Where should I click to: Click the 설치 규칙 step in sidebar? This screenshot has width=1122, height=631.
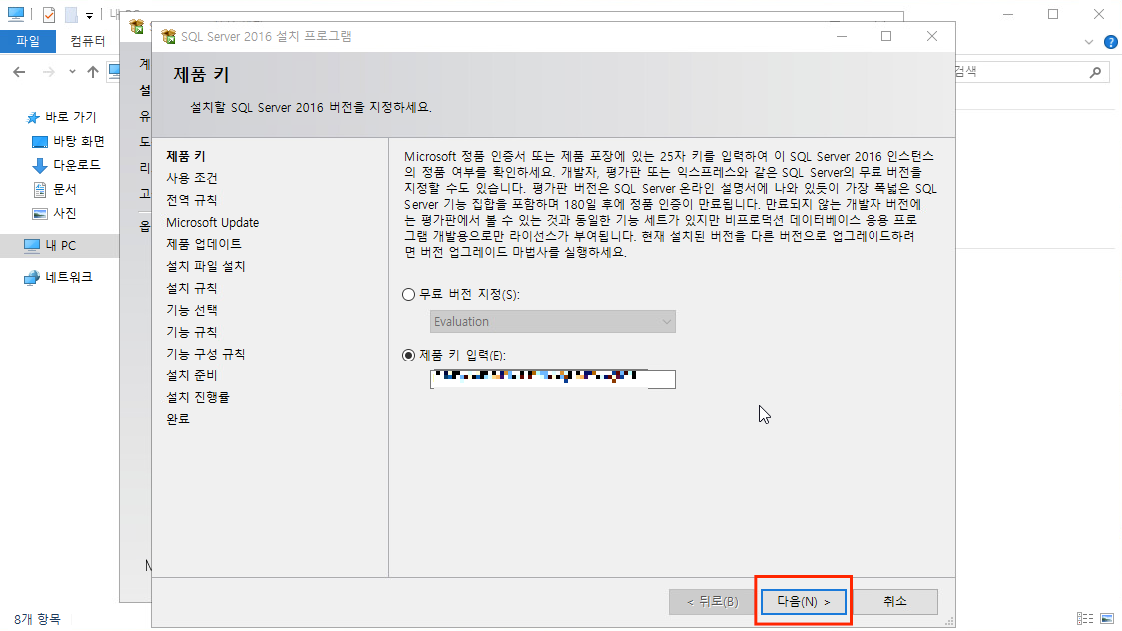pos(192,288)
